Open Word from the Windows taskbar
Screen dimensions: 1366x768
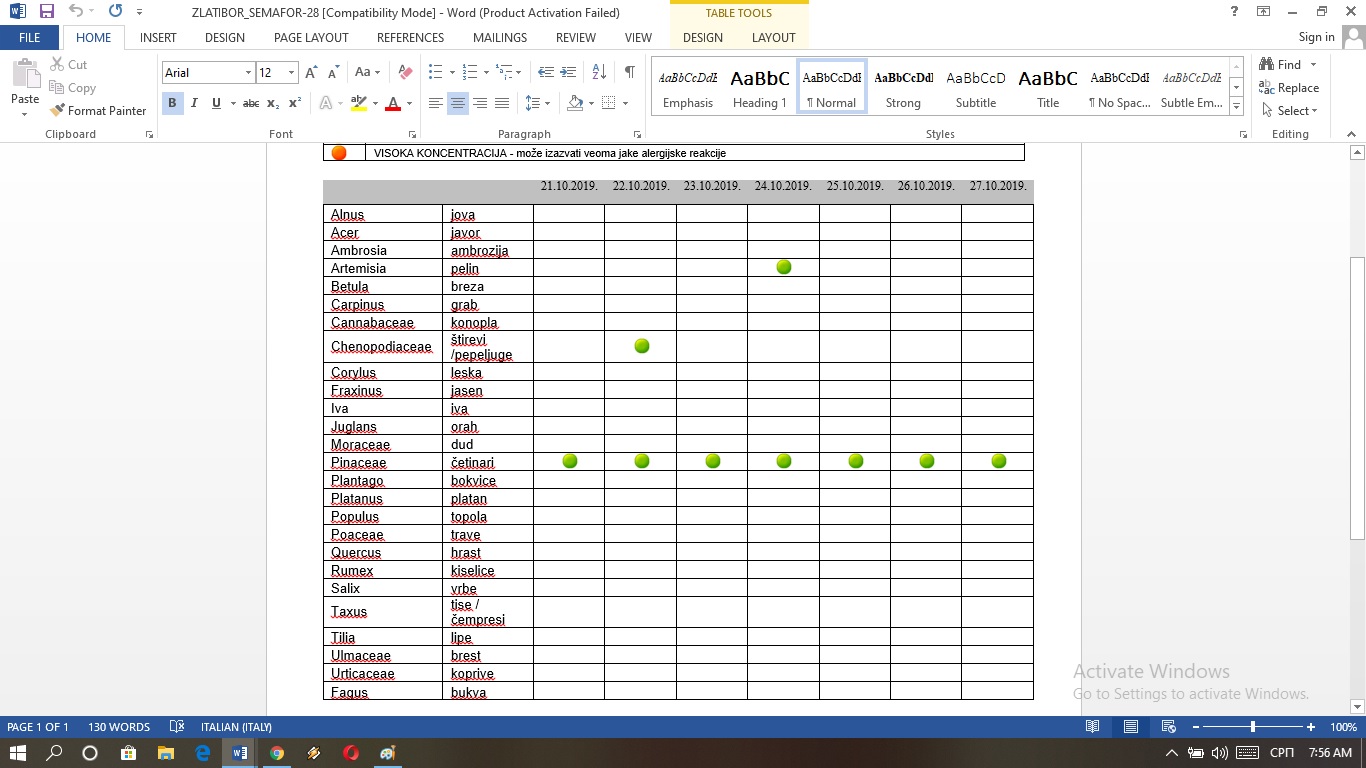(240, 753)
